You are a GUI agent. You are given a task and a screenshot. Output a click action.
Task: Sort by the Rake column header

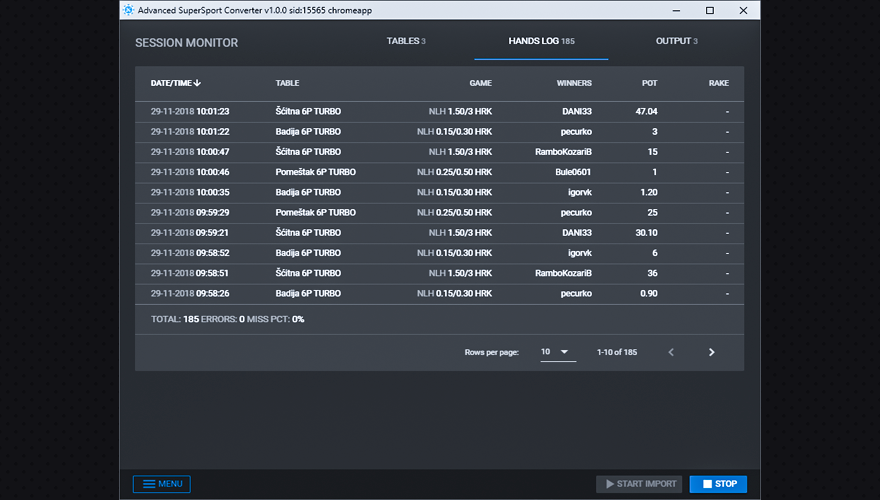[718, 83]
